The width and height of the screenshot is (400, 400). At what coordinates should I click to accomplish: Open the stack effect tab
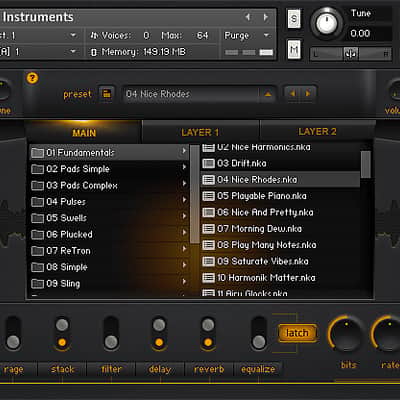(x=62, y=369)
